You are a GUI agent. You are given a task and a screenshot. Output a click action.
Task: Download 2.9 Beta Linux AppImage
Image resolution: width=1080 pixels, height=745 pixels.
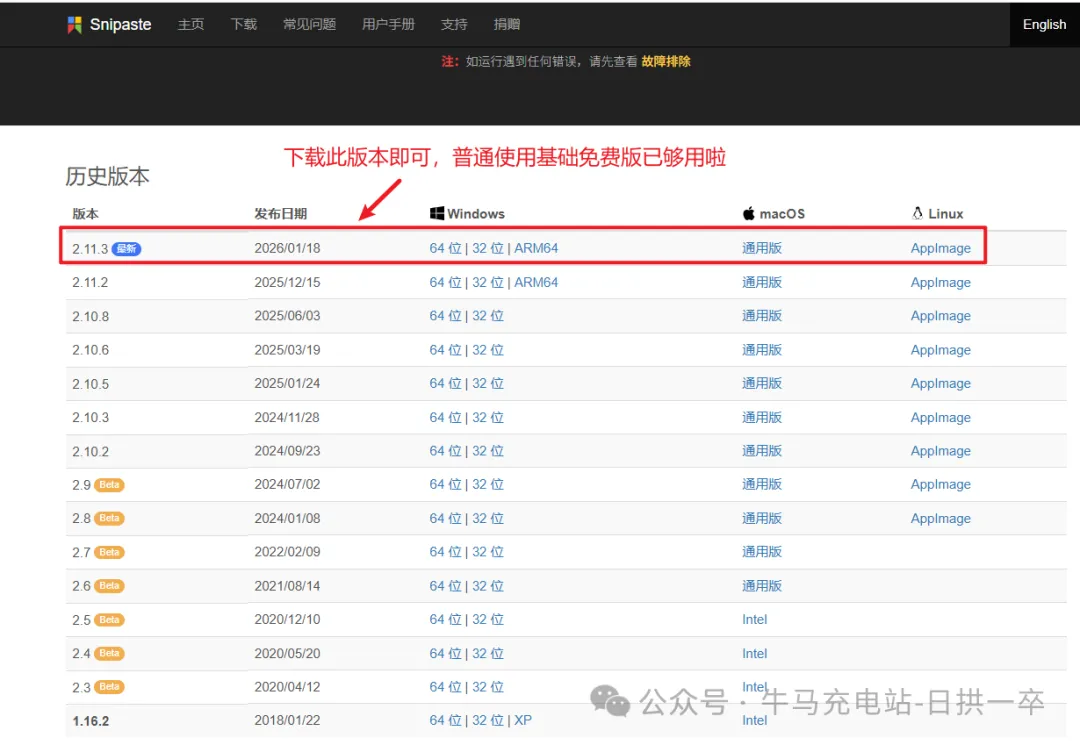pos(940,484)
